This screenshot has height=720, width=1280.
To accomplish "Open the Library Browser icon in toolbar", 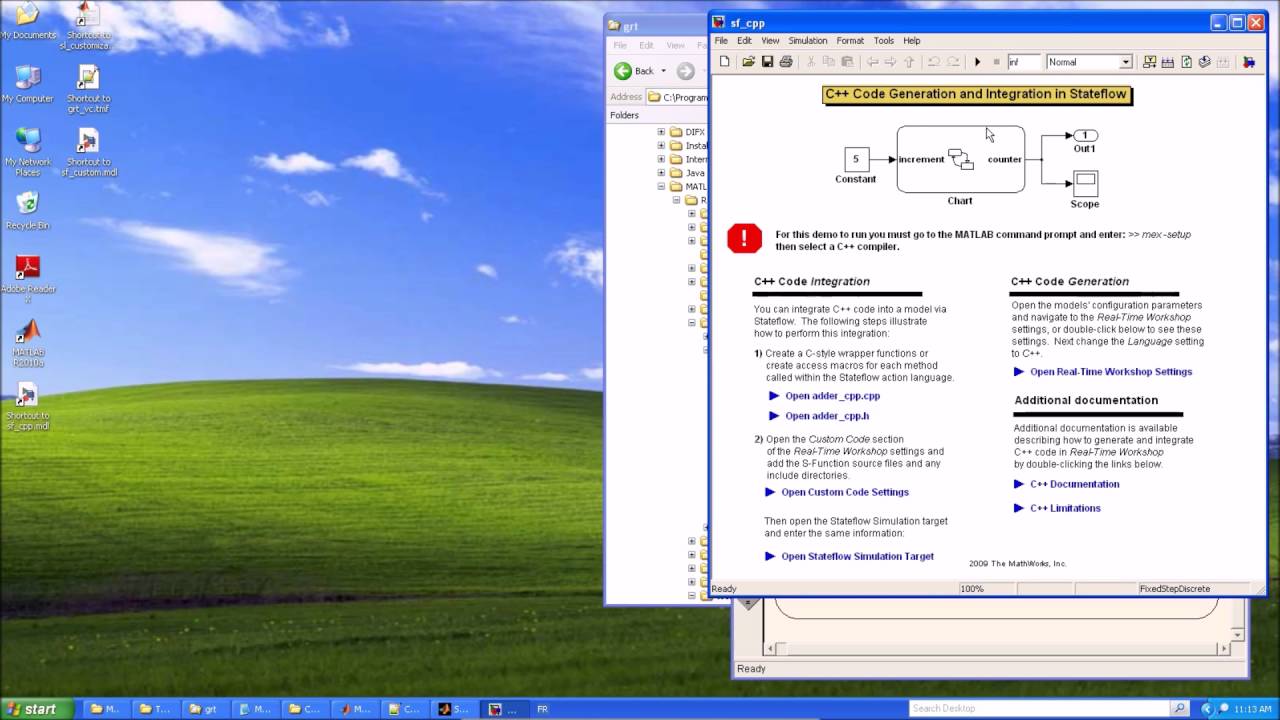I will tap(1150, 62).
